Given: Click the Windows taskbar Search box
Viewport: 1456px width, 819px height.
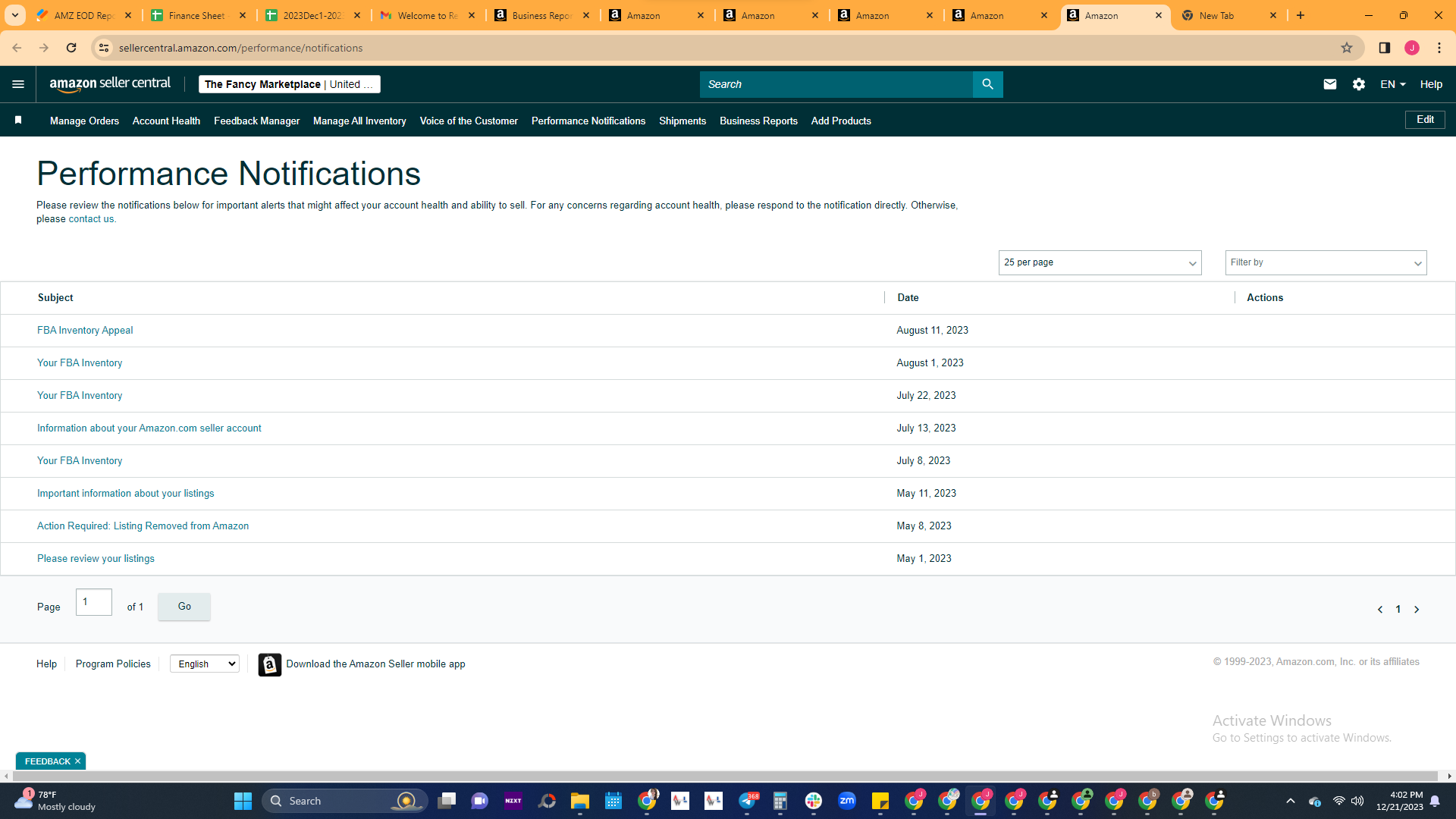Looking at the screenshot, I should pyautogui.click(x=345, y=801).
